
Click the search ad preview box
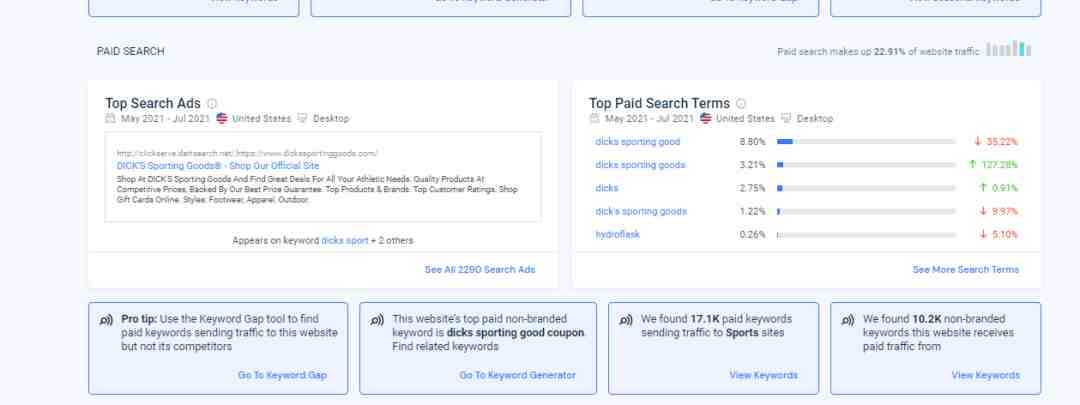323,177
